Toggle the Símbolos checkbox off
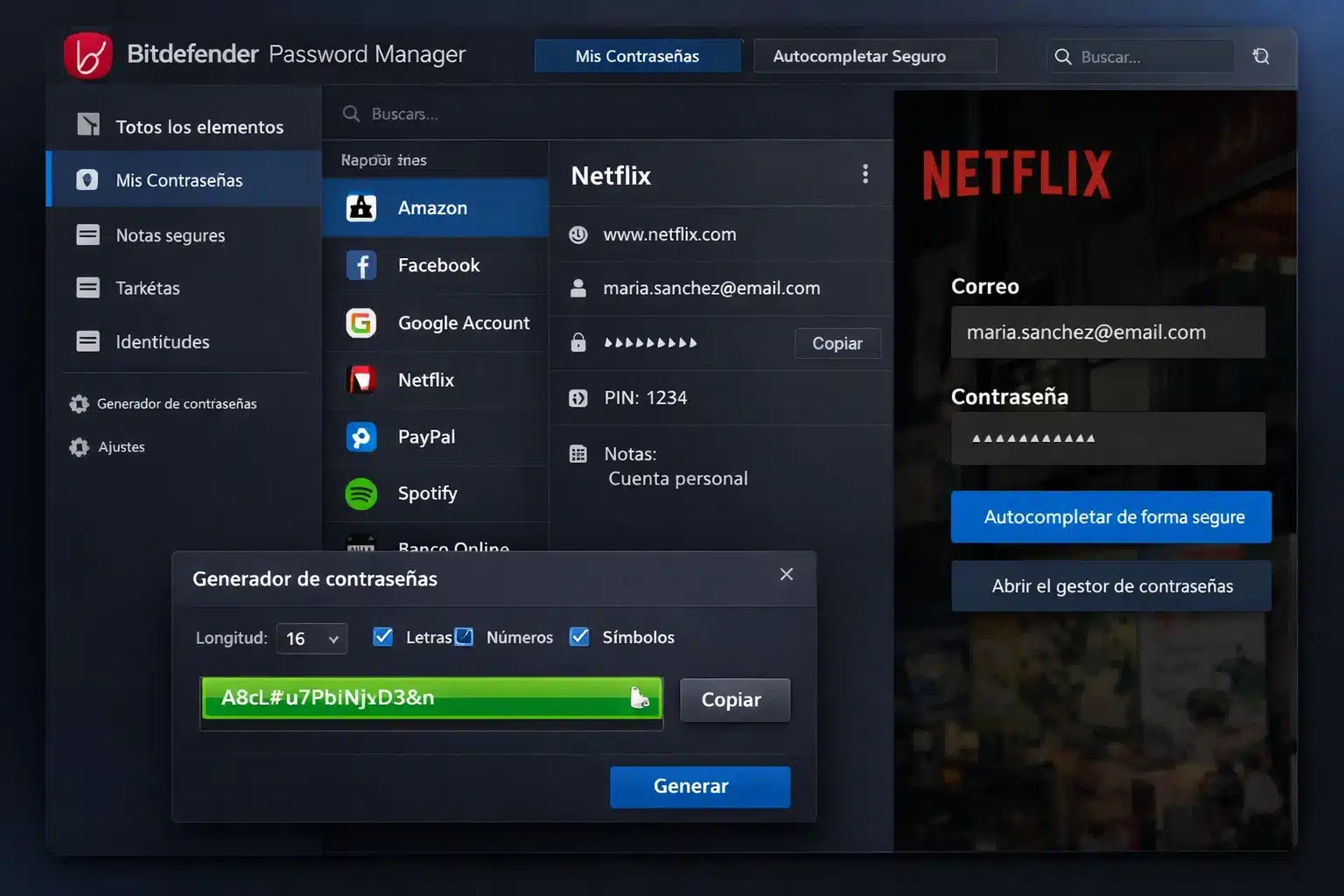Viewport: 1344px width, 896px height. coord(579,637)
